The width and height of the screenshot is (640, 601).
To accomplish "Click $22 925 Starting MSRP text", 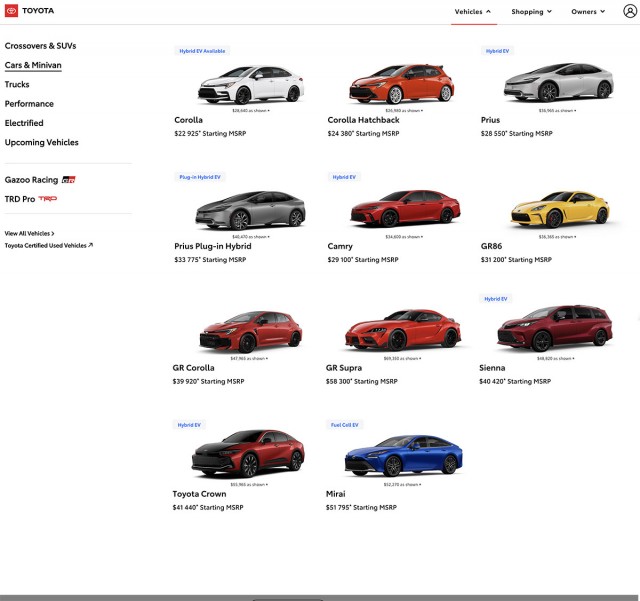I will click(210, 134).
